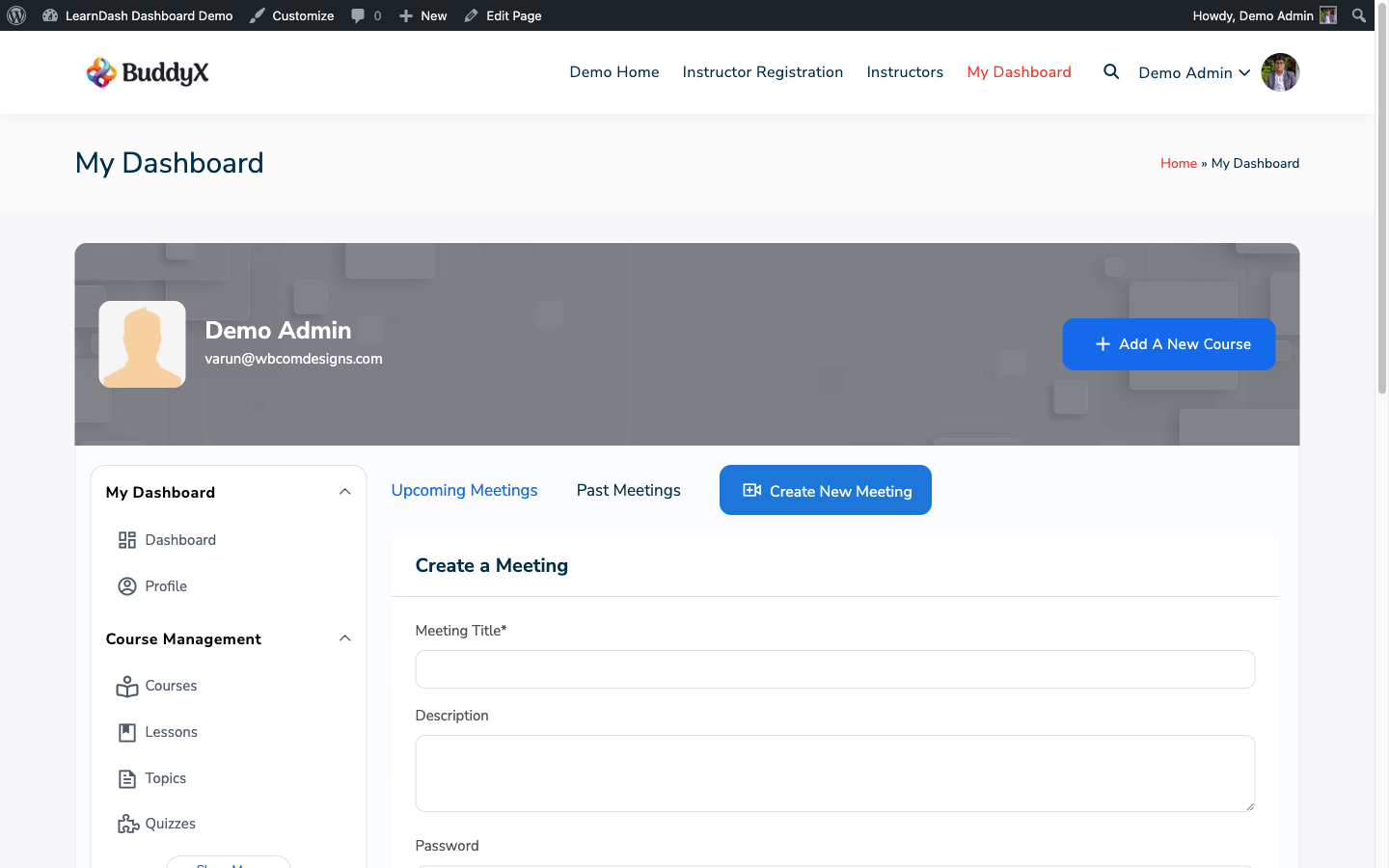Navigate to Demo Home in the menu
This screenshot has width=1389, height=868.
point(613,71)
